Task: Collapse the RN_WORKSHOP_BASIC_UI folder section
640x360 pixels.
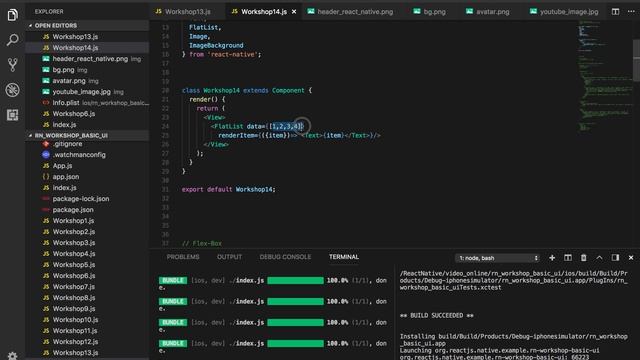Action: point(87,135)
